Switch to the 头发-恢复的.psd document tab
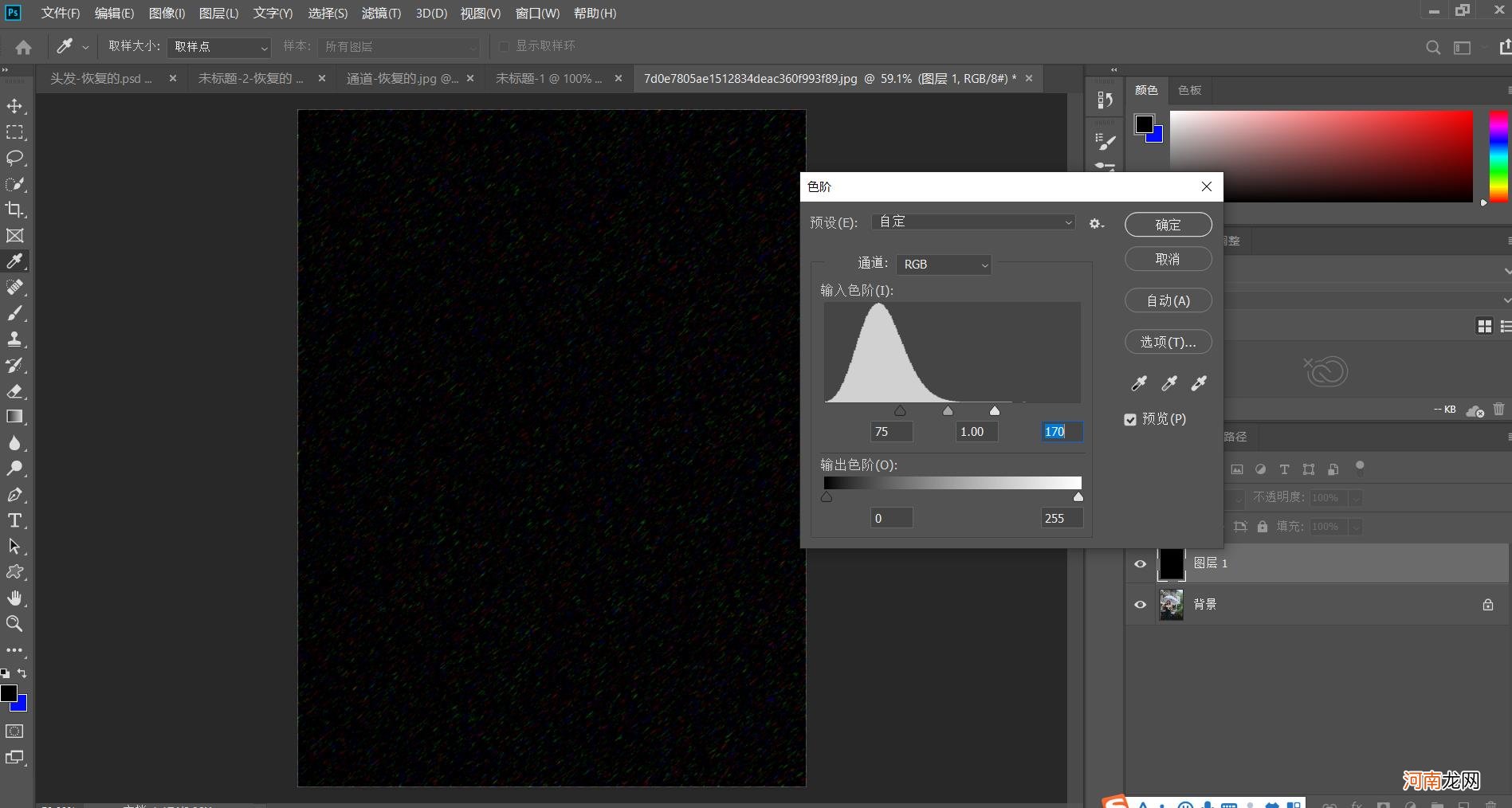The height and width of the screenshot is (808, 1512). [x=100, y=78]
